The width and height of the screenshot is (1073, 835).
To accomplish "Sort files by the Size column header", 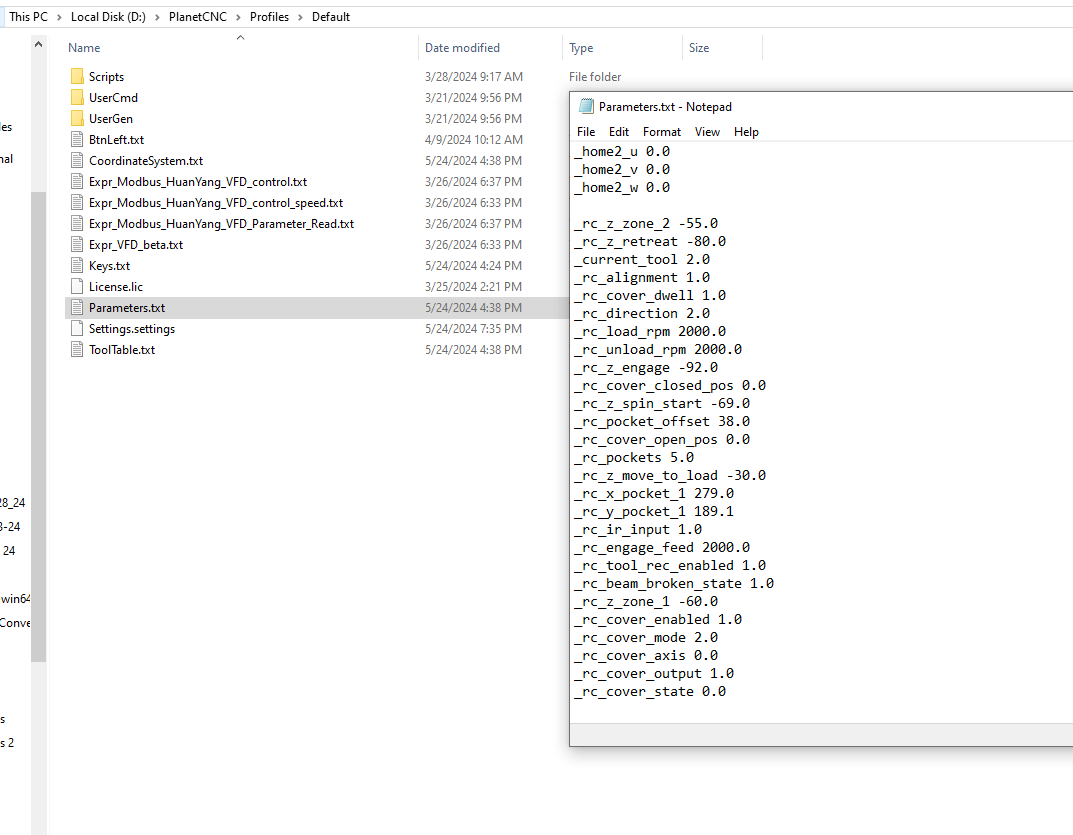I will [699, 48].
